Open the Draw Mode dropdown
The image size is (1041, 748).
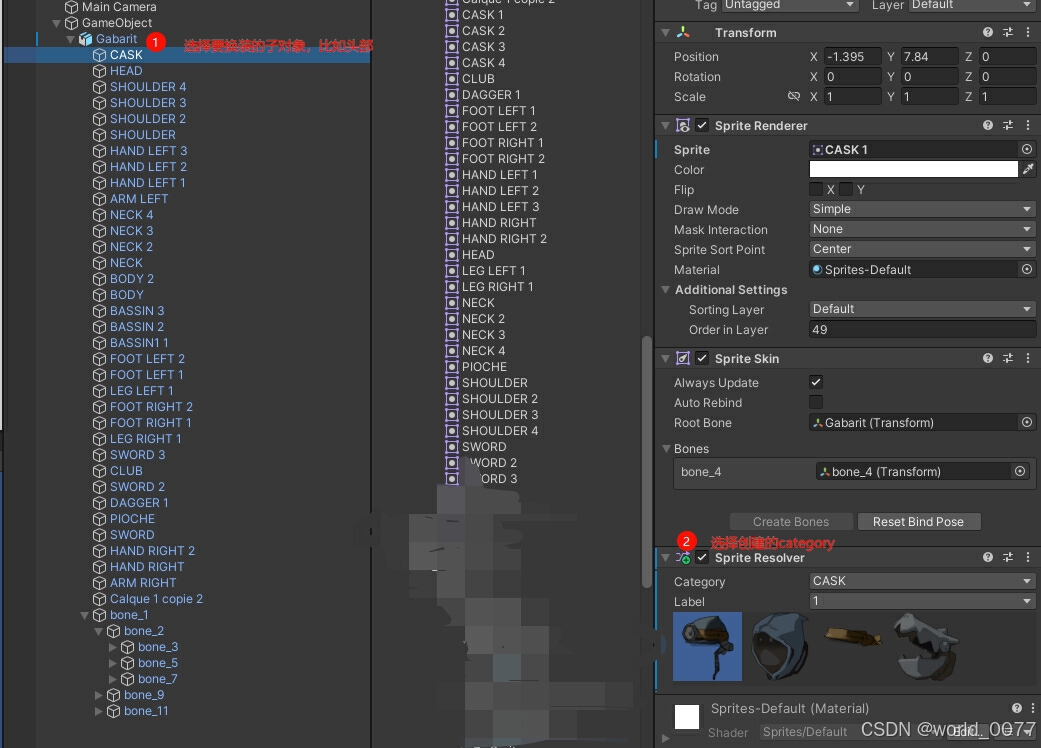(x=921, y=209)
